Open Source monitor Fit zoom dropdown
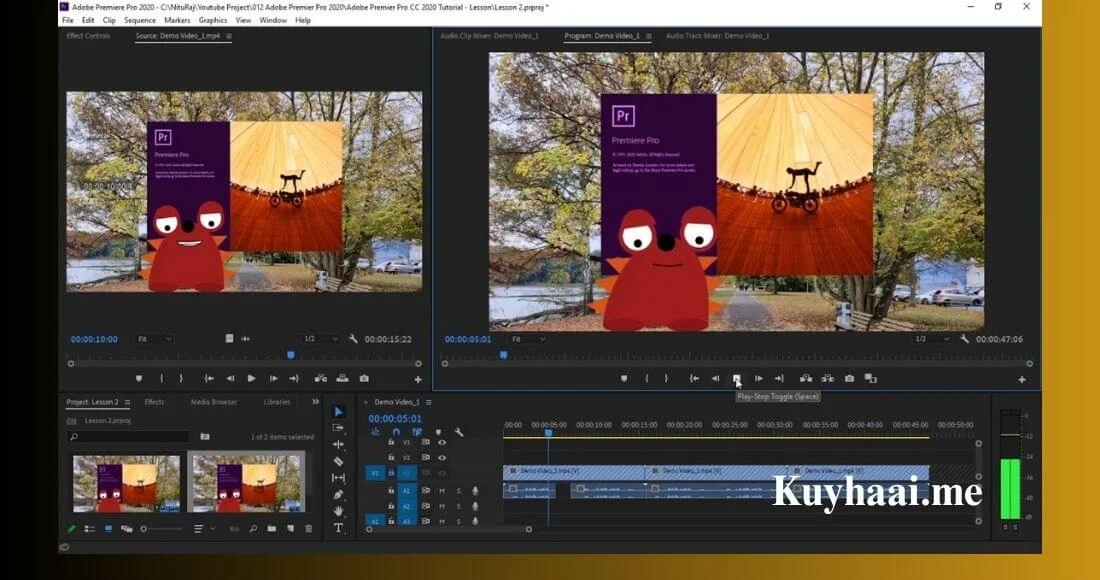This screenshot has width=1100, height=580. [154, 339]
